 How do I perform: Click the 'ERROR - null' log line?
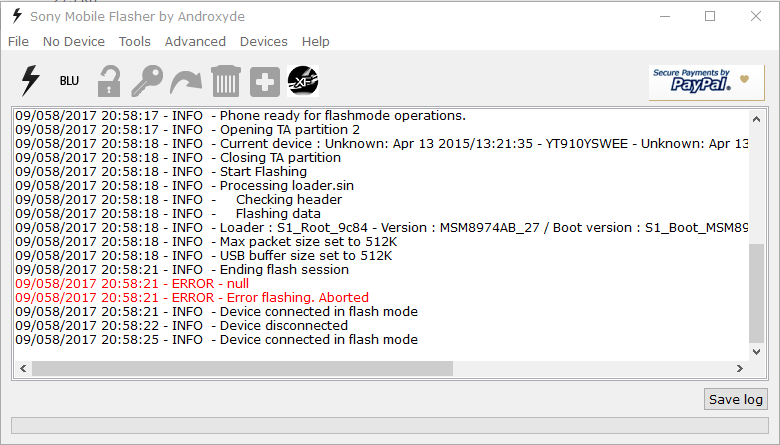coord(132,283)
